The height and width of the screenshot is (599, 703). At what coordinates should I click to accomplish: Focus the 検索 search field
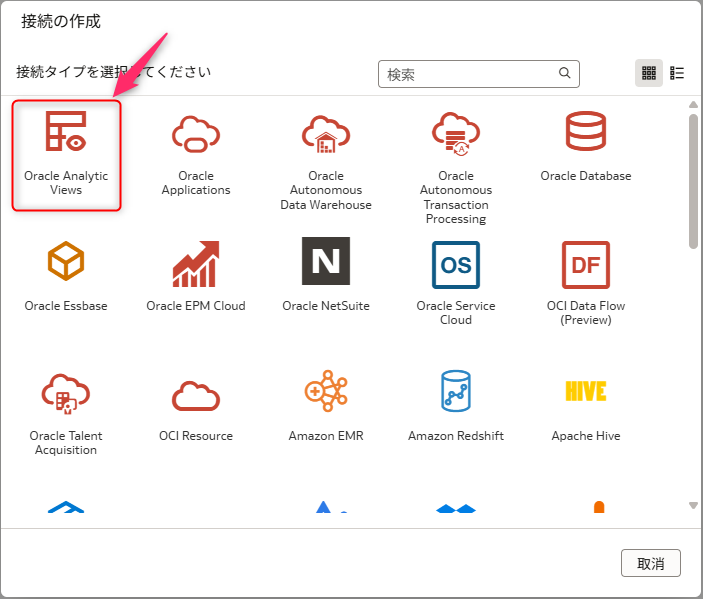[479, 74]
